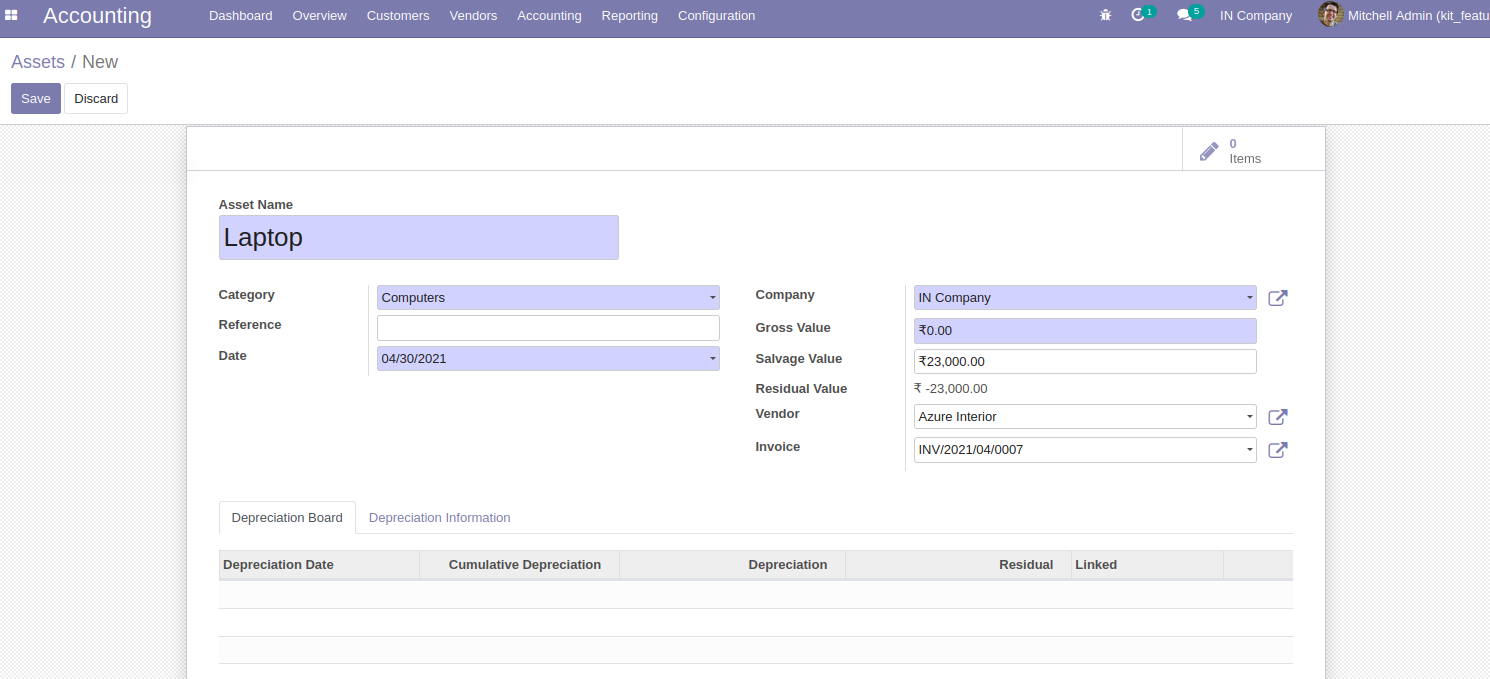Screen dimensions: 1490x679
Task: Open the Configuration menu
Action: coord(716,16)
